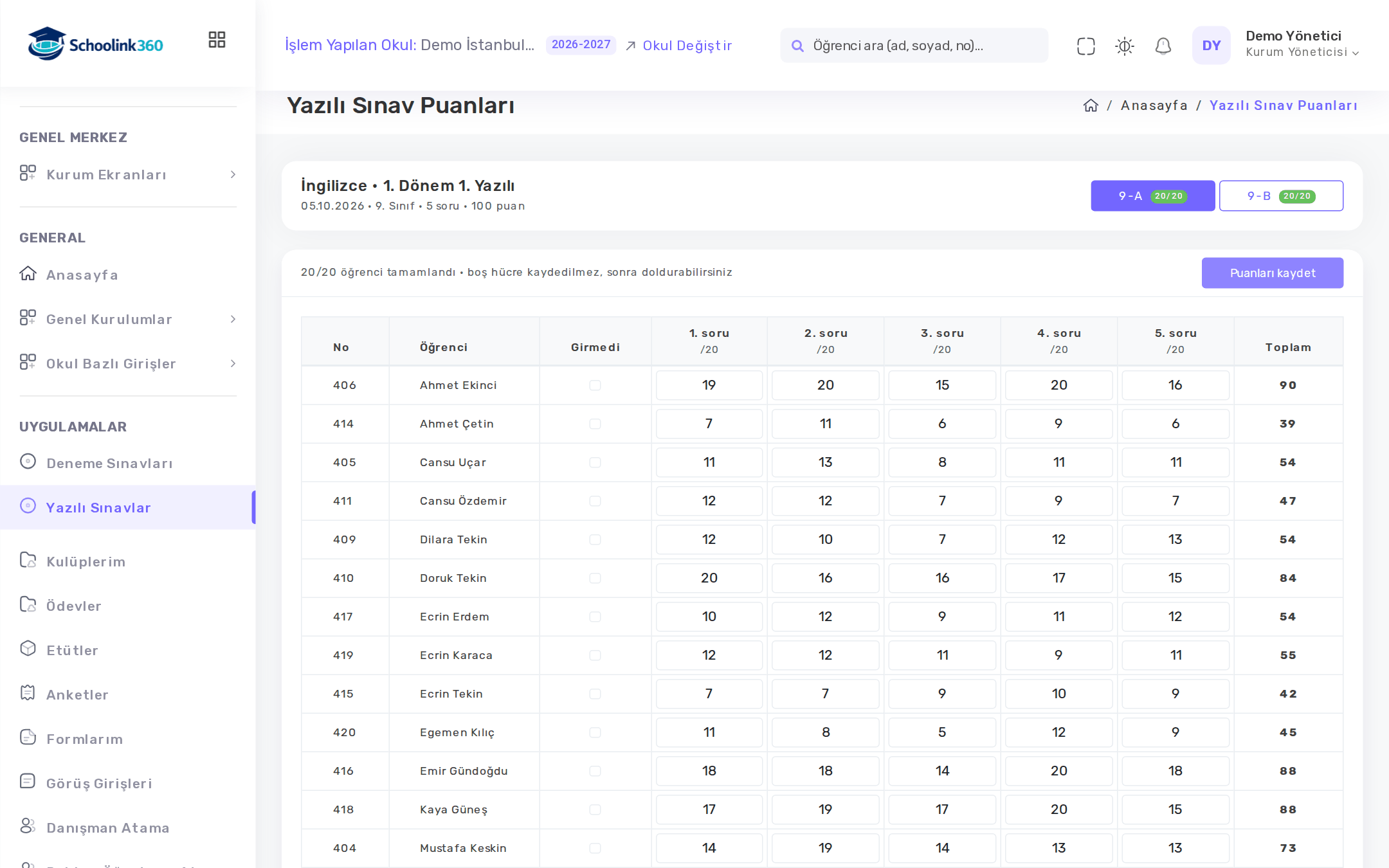Screen dimensions: 1389x868
Task: Click the Schoolink360 logo
Action: coord(95,44)
